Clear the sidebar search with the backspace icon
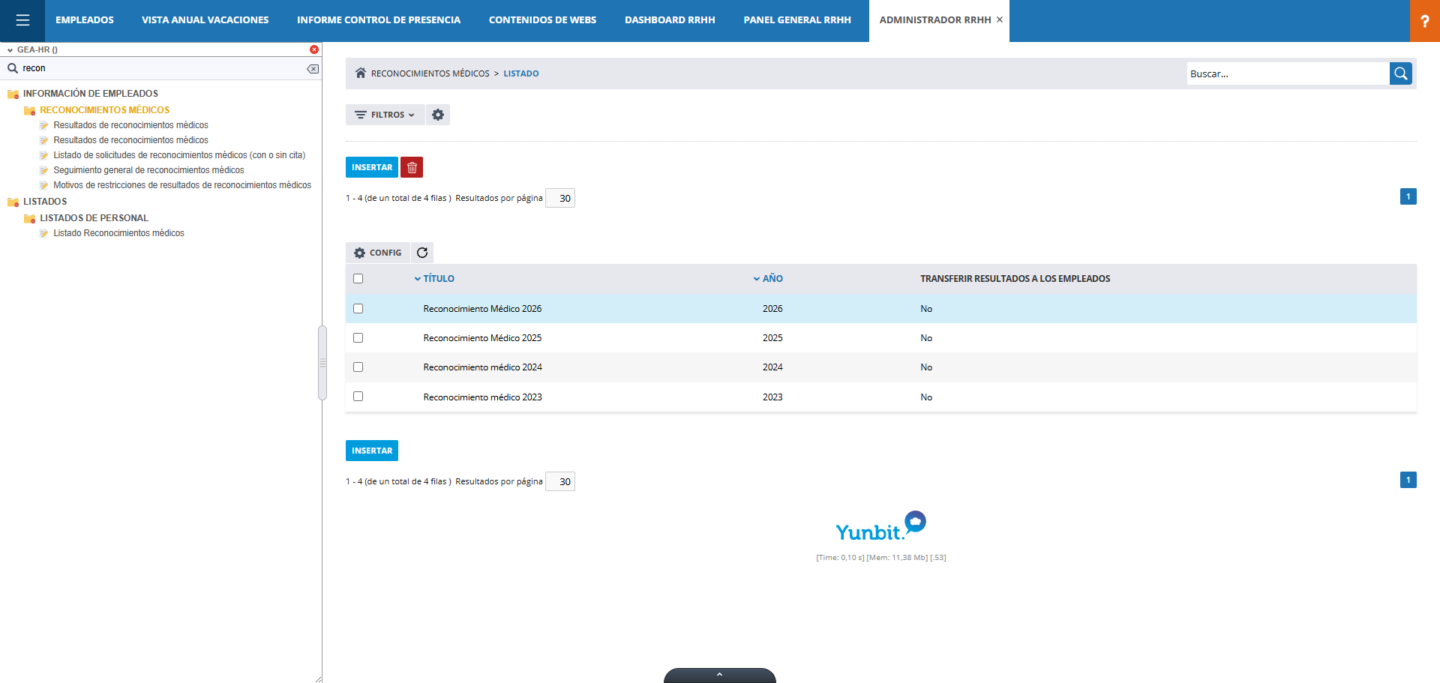Screen dimensions: 1440x683 pyautogui.click(x=313, y=68)
